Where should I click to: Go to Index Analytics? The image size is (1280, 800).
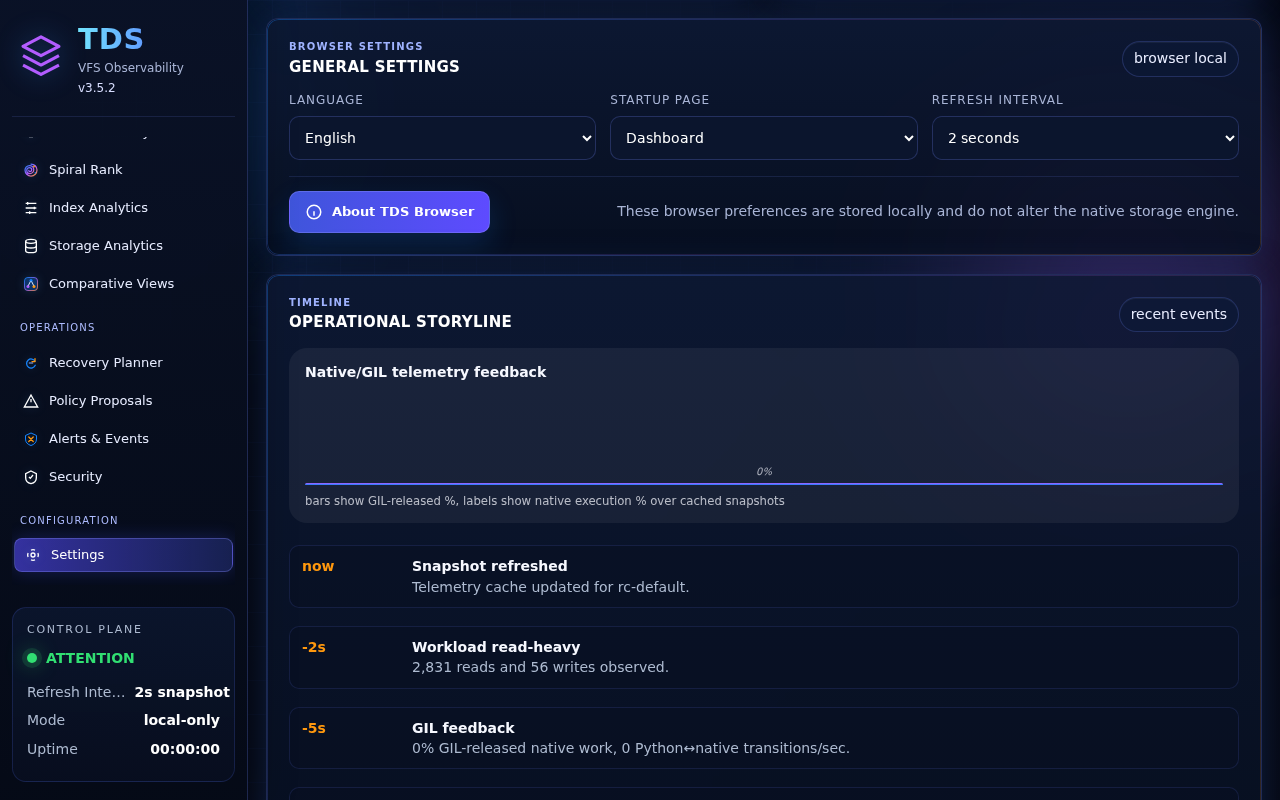123,208
